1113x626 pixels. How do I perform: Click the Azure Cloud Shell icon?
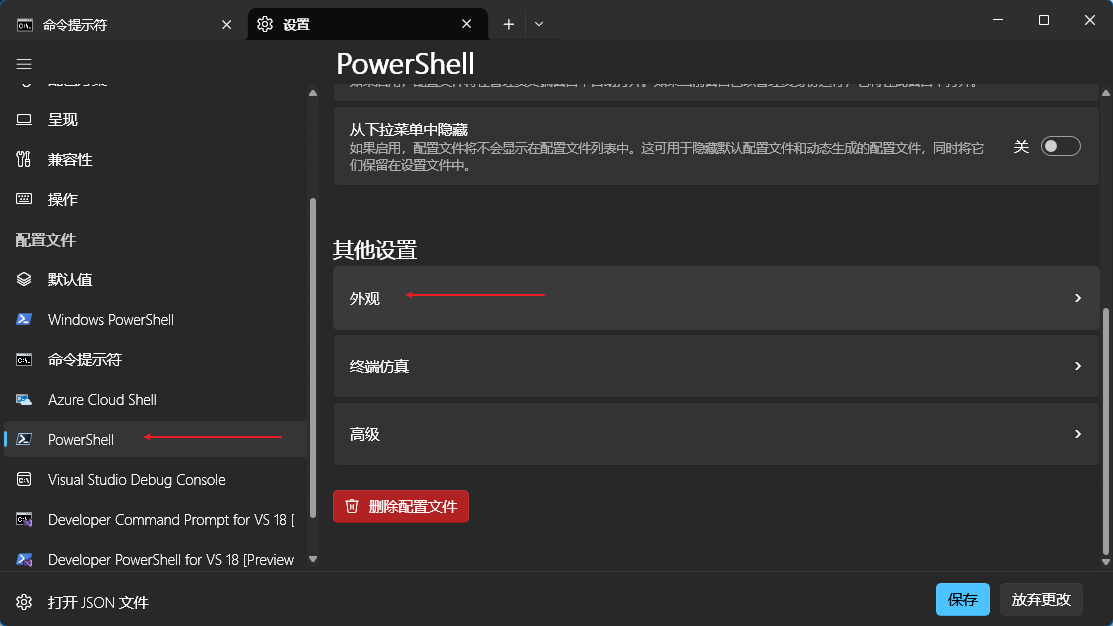coord(24,400)
